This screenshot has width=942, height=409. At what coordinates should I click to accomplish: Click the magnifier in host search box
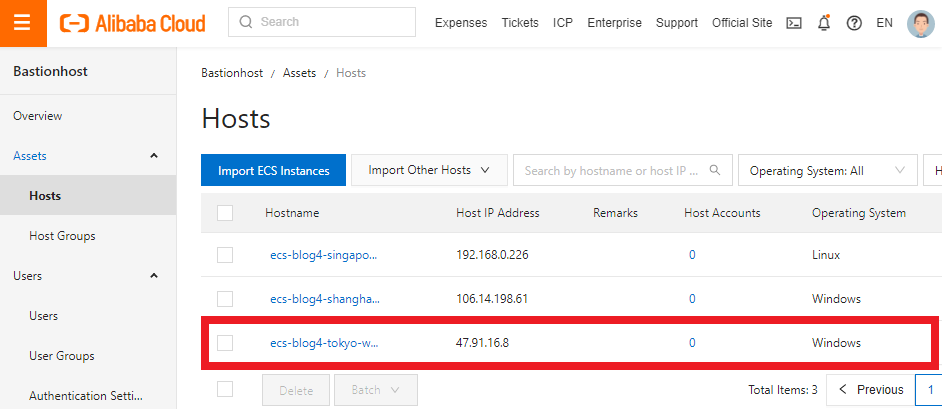coord(715,170)
